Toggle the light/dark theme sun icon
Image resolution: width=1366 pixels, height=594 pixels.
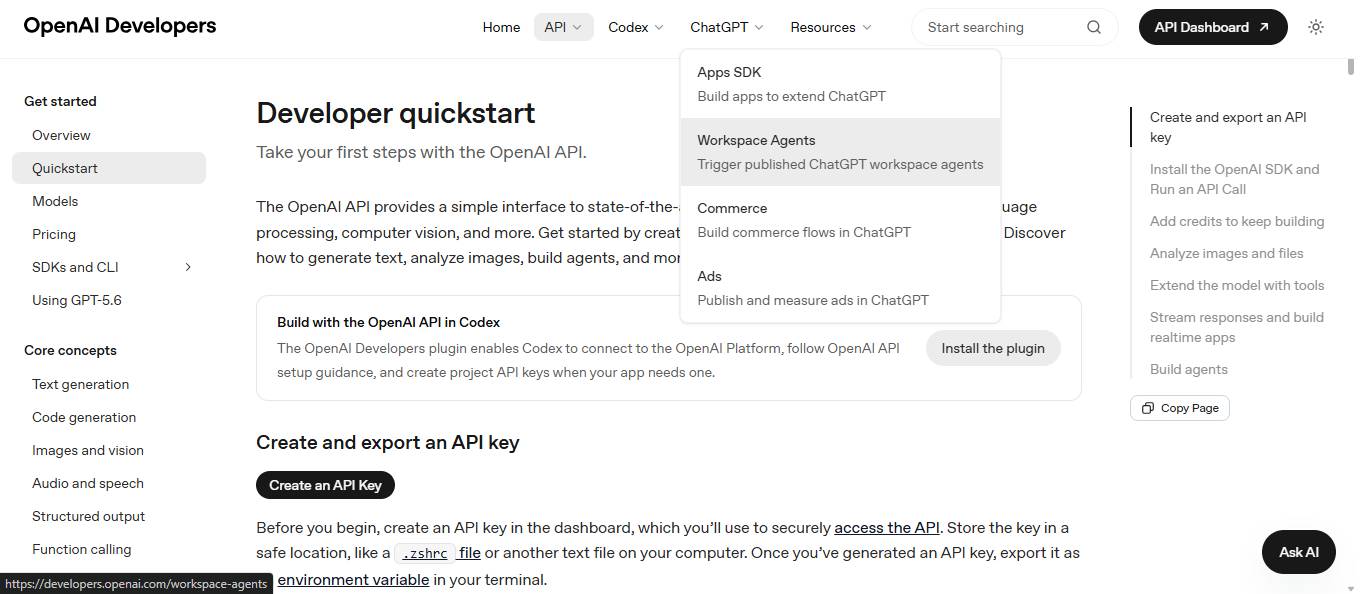1316,27
